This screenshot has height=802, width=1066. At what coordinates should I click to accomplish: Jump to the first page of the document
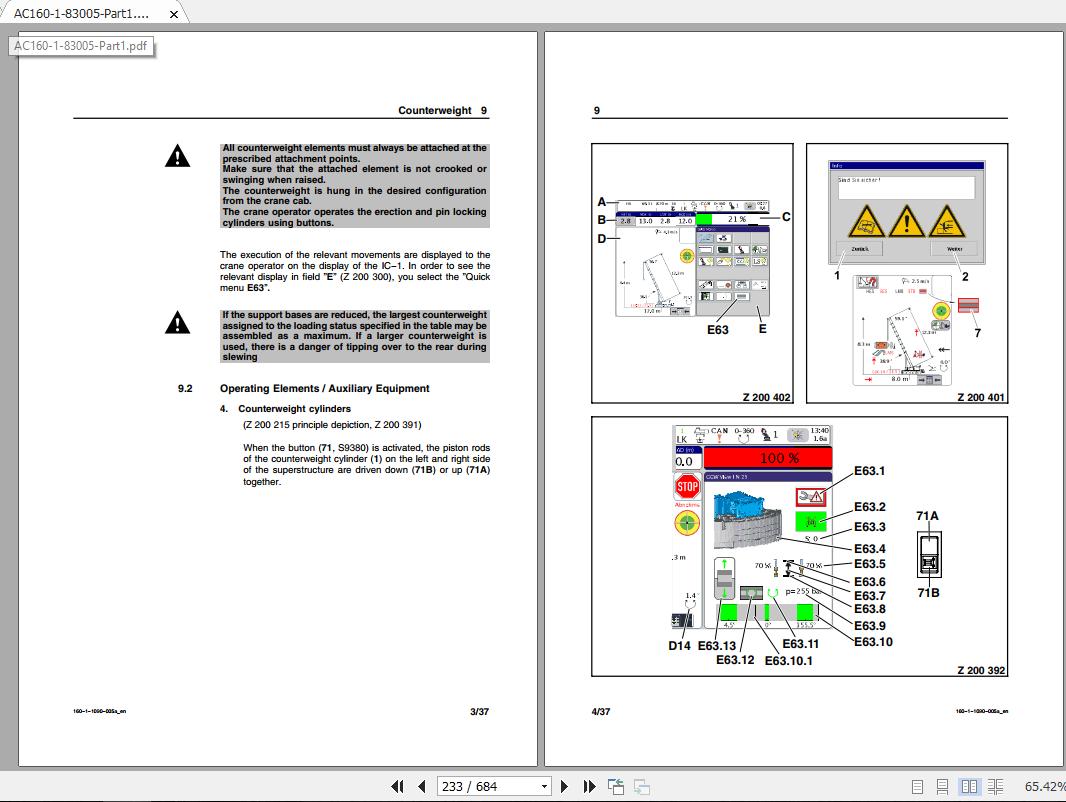coord(398,786)
